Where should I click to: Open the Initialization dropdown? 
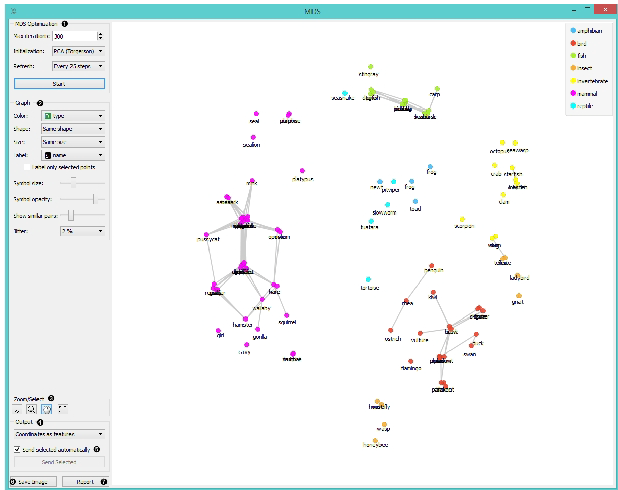coord(78,51)
